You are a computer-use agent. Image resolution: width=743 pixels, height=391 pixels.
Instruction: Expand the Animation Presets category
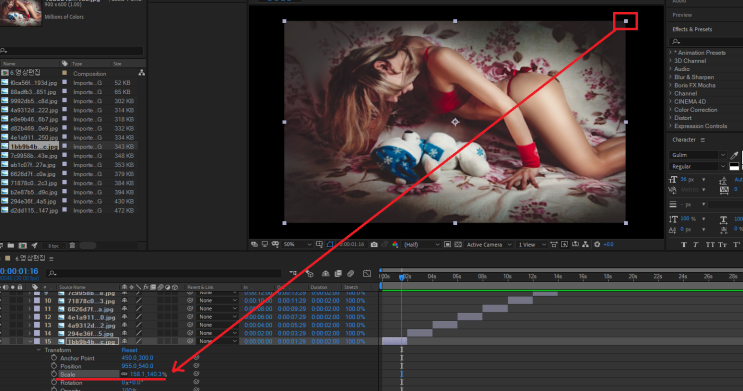pyautogui.click(x=671, y=53)
